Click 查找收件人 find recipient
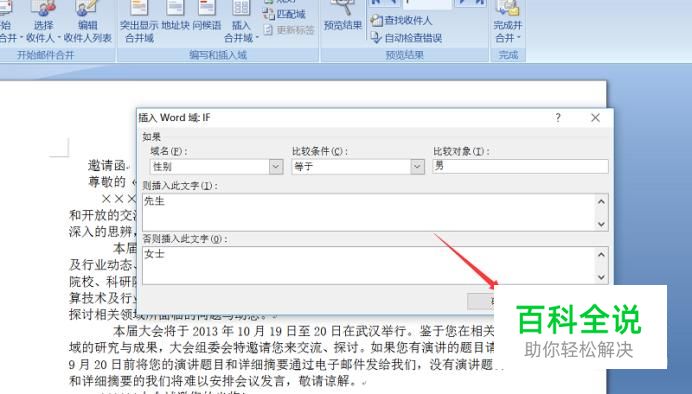The image size is (692, 394). 401,20
